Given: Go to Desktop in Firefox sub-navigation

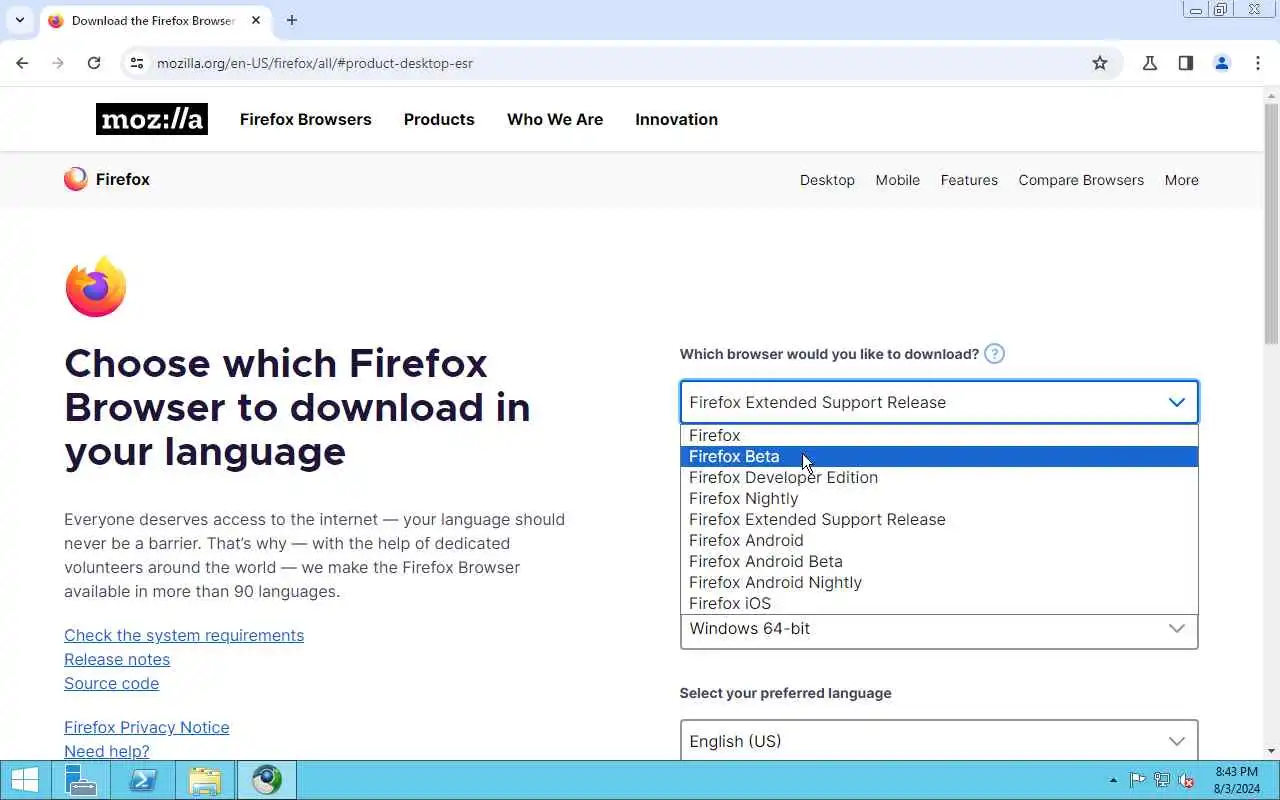Looking at the screenshot, I should 827,180.
